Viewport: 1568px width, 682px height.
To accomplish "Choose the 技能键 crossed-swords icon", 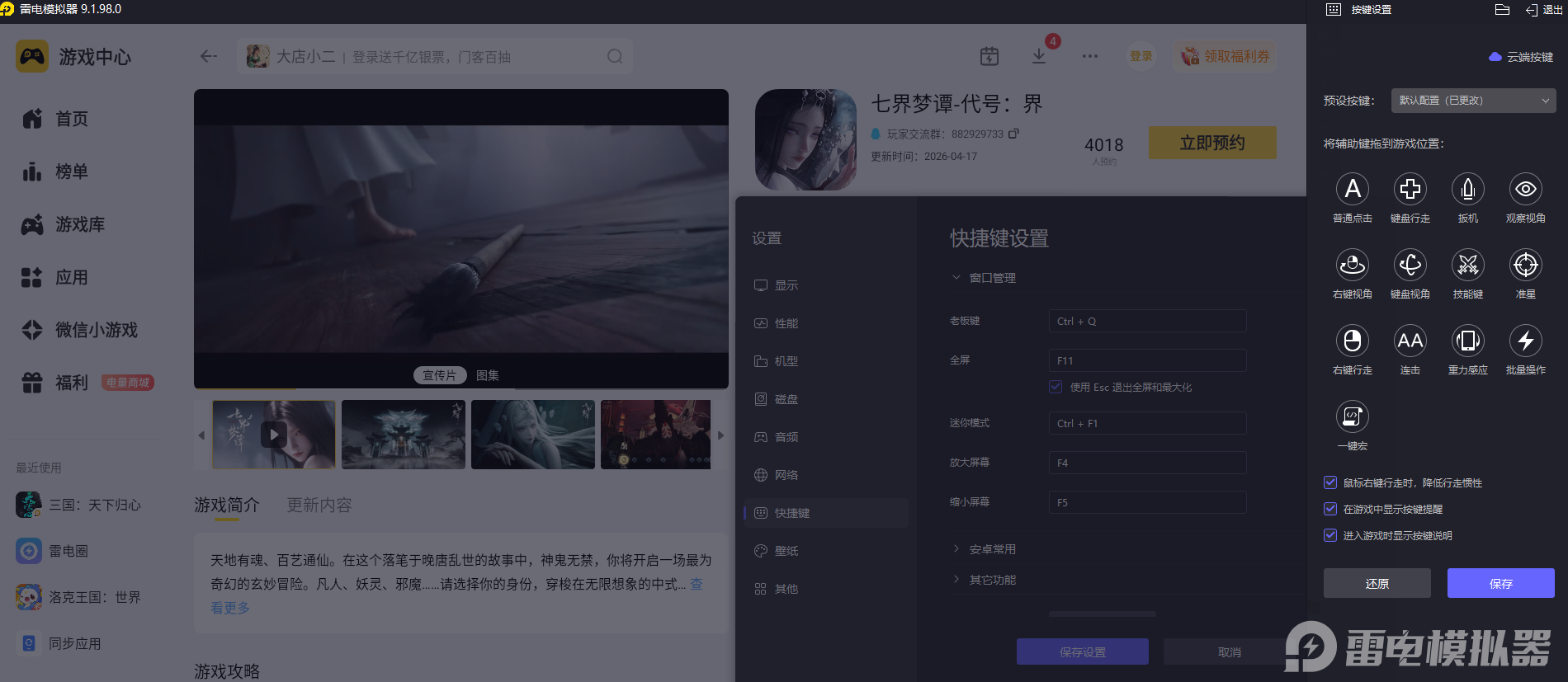I will click(x=1467, y=265).
